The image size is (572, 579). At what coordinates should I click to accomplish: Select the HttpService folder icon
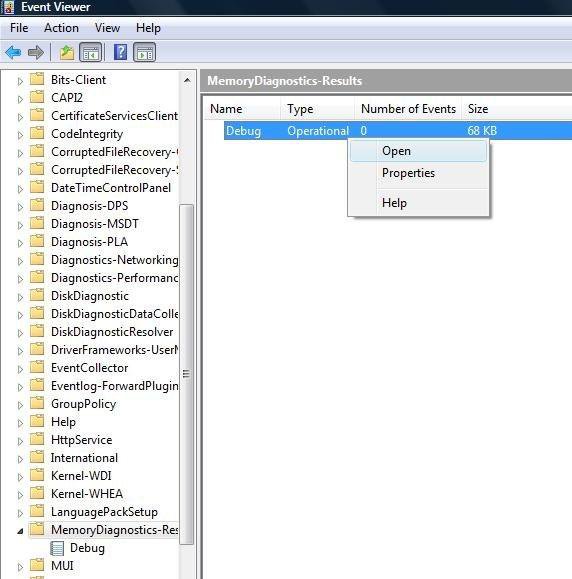(37, 439)
